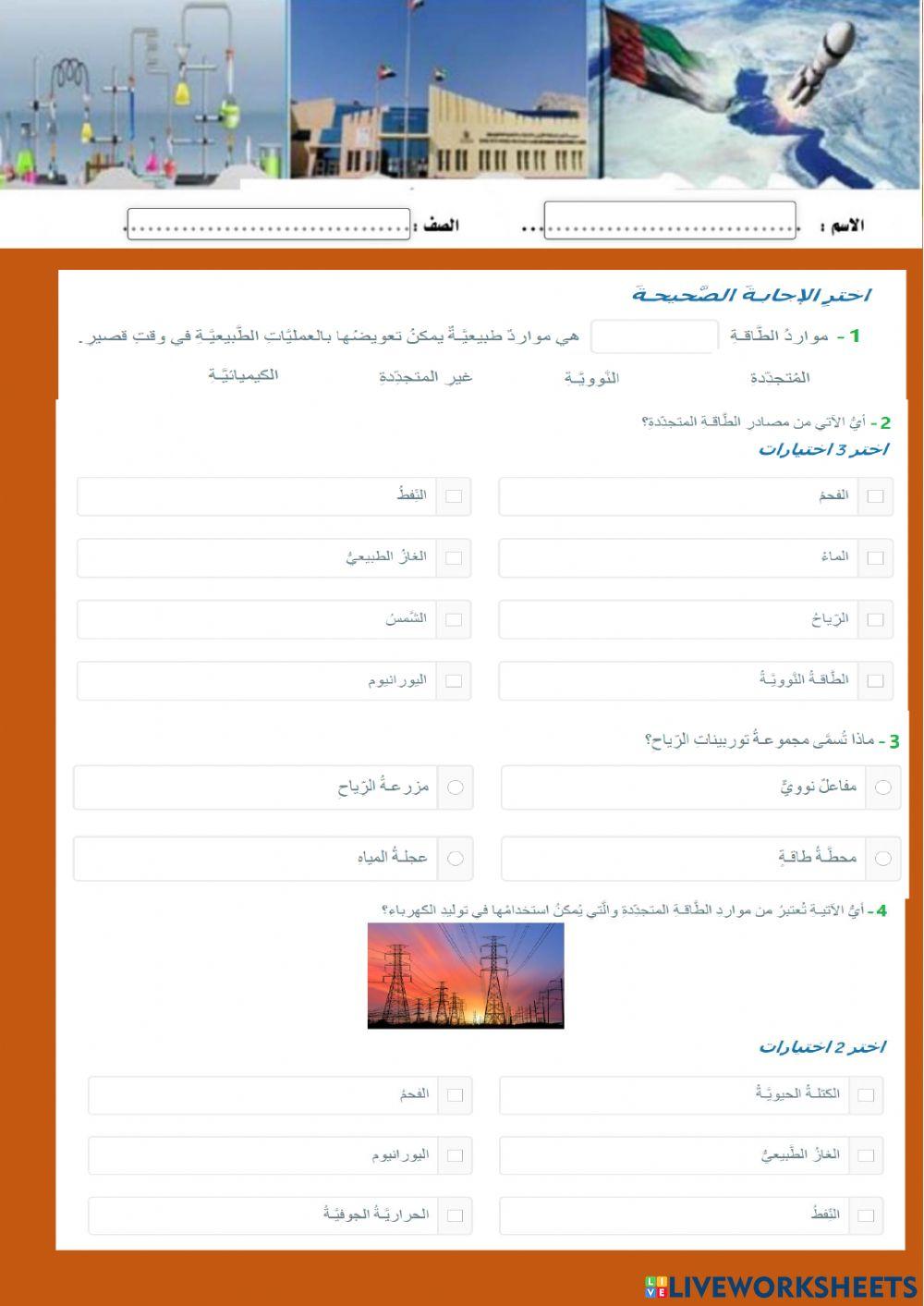Click the الصف class field
This screenshot has height=1306, width=924.
(268, 222)
